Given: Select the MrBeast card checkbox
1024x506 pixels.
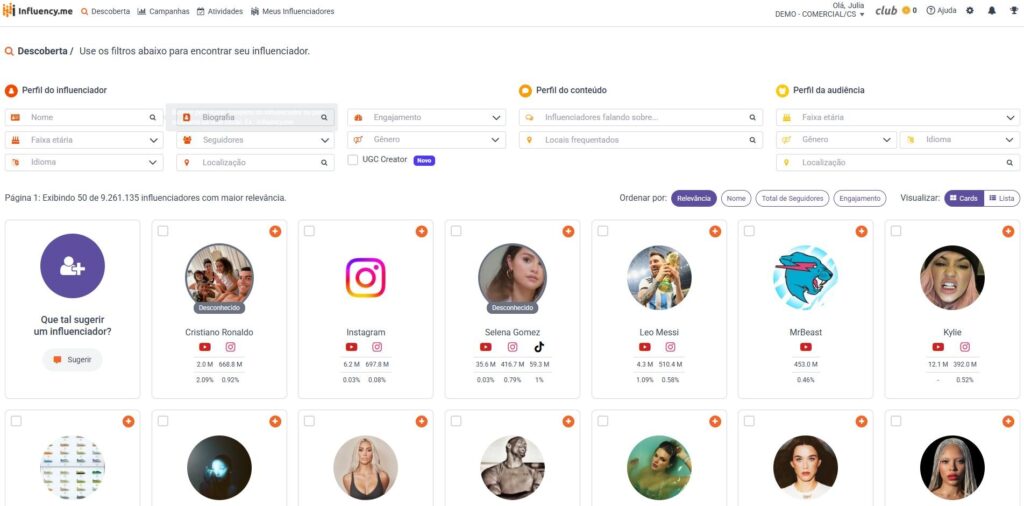Looking at the screenshot, I should pos(749,230).
